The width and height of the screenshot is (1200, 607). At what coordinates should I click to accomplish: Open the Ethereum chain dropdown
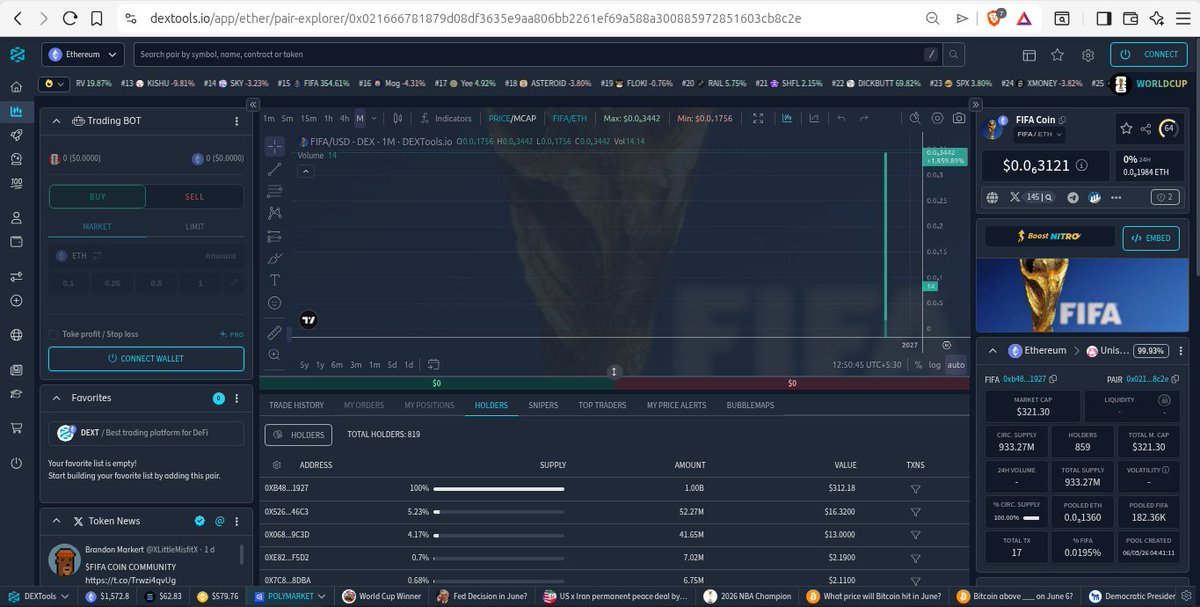pyautogui.click(x=83, y=54)
